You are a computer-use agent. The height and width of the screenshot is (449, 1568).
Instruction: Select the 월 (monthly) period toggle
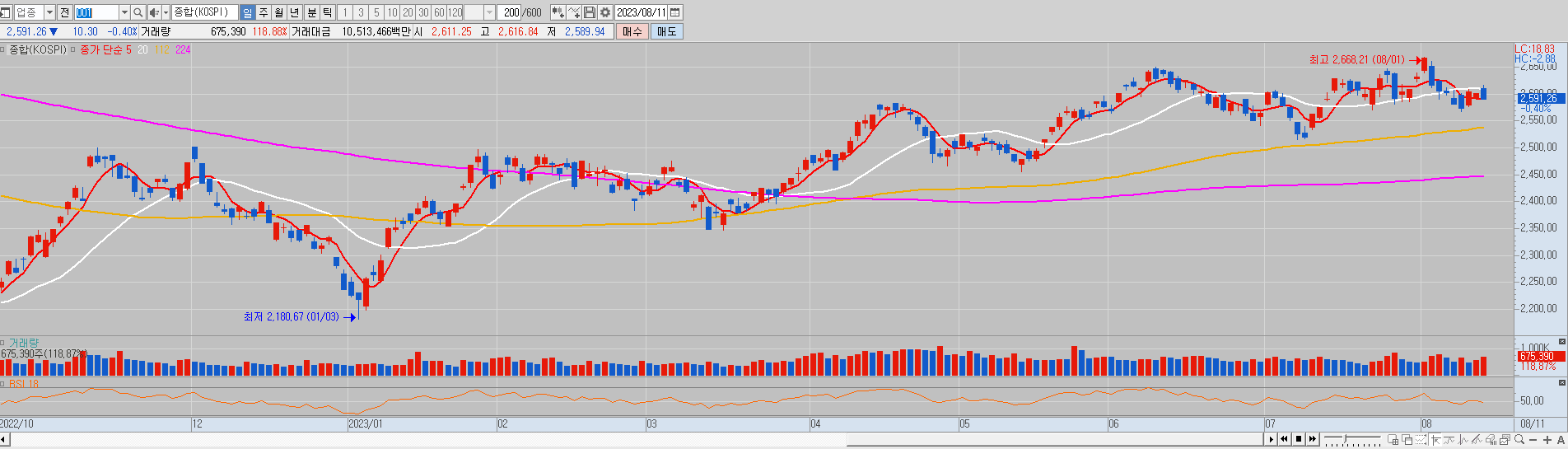pos(279,12)
